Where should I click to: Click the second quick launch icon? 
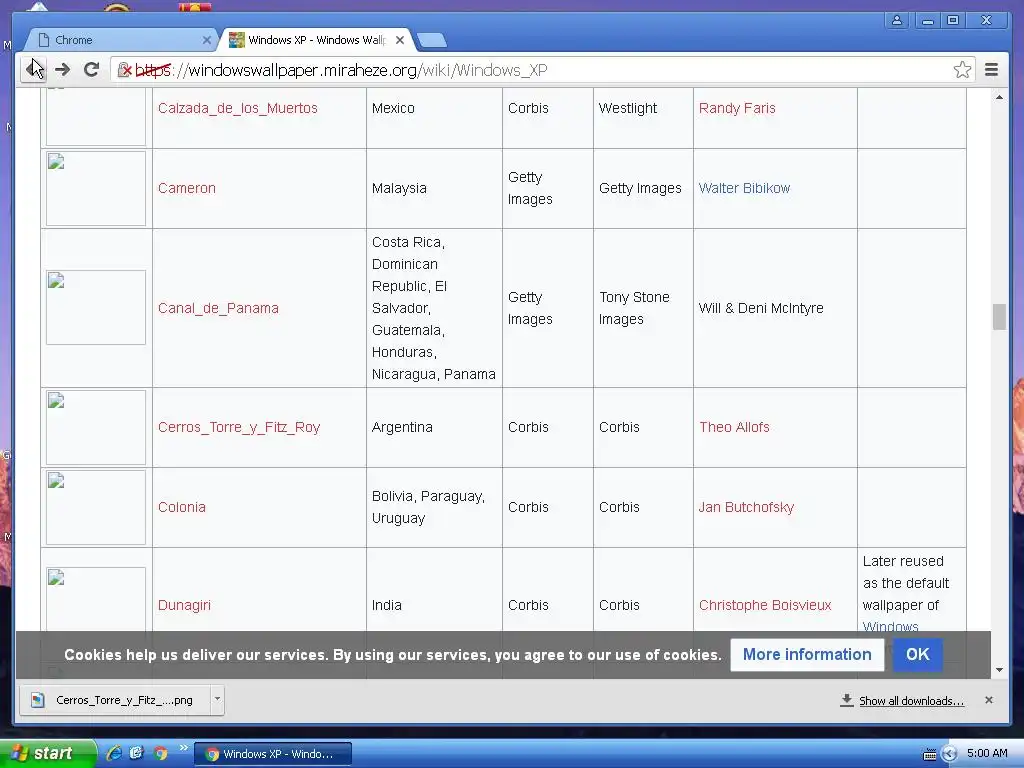136,754
